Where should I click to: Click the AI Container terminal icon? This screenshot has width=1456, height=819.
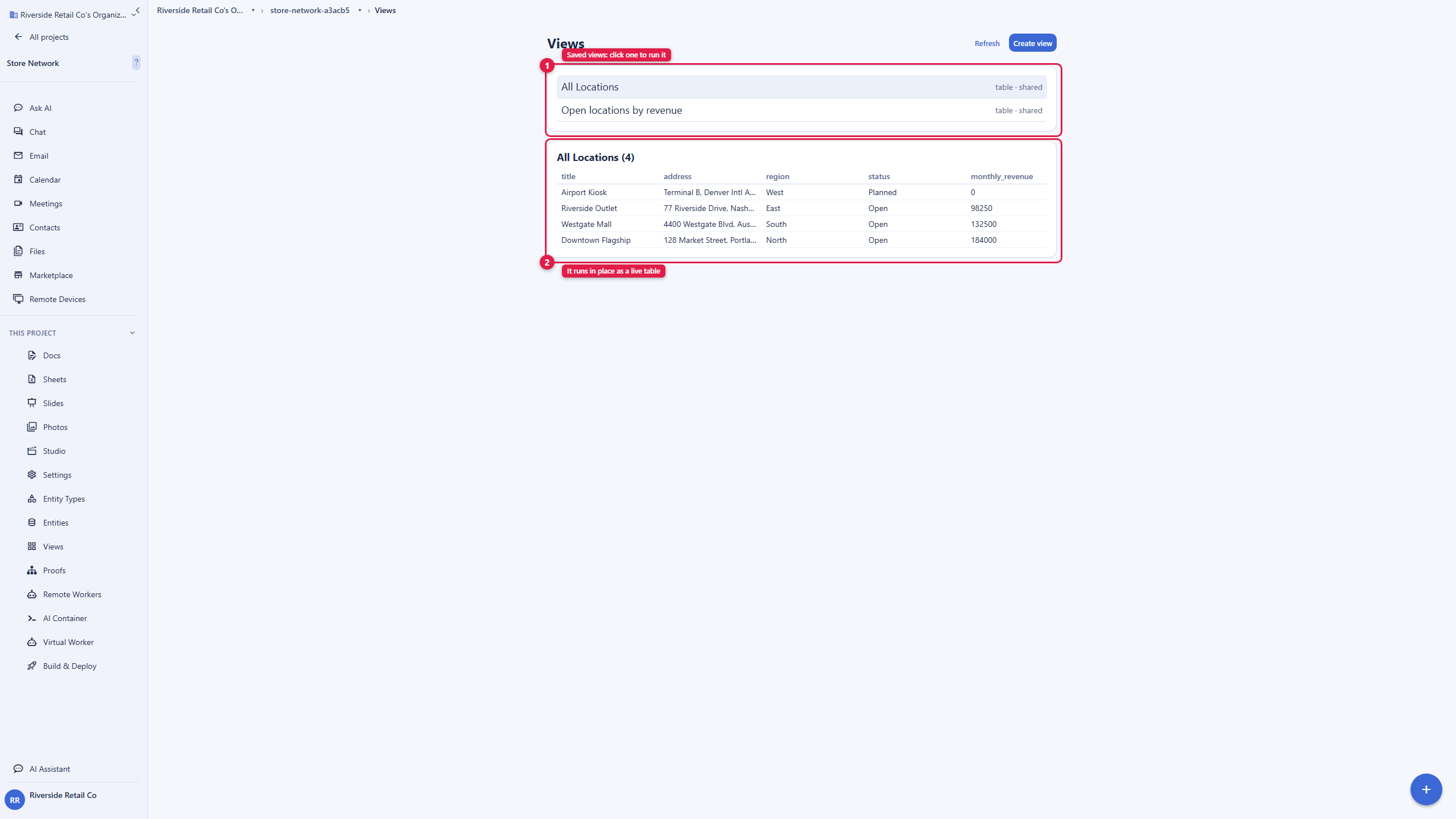[x=32, y=618]
